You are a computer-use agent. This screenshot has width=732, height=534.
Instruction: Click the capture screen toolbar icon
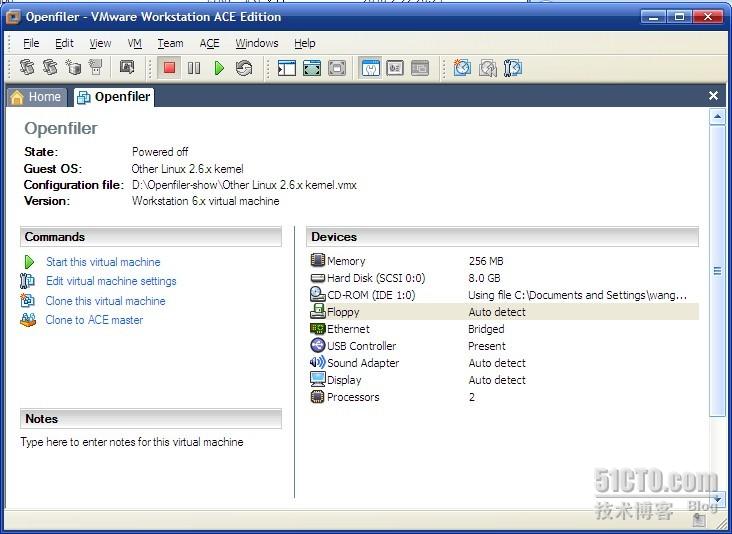[127, 67]
